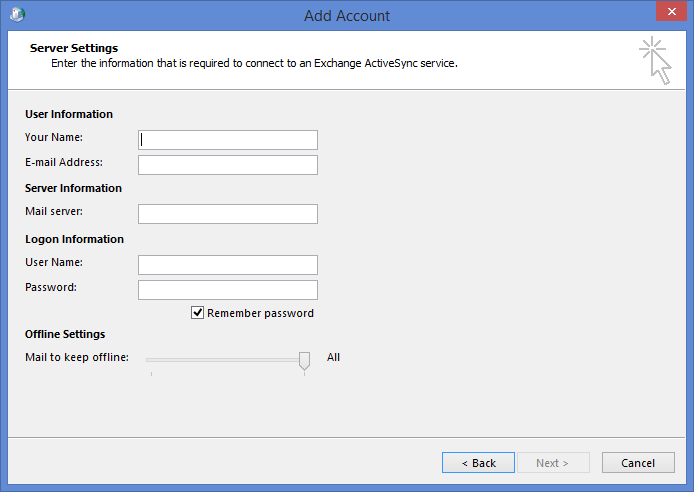The height and width of the screenshot is (492, 694).
Task: Click the Add Account title bar text
Action: point(347,16)
